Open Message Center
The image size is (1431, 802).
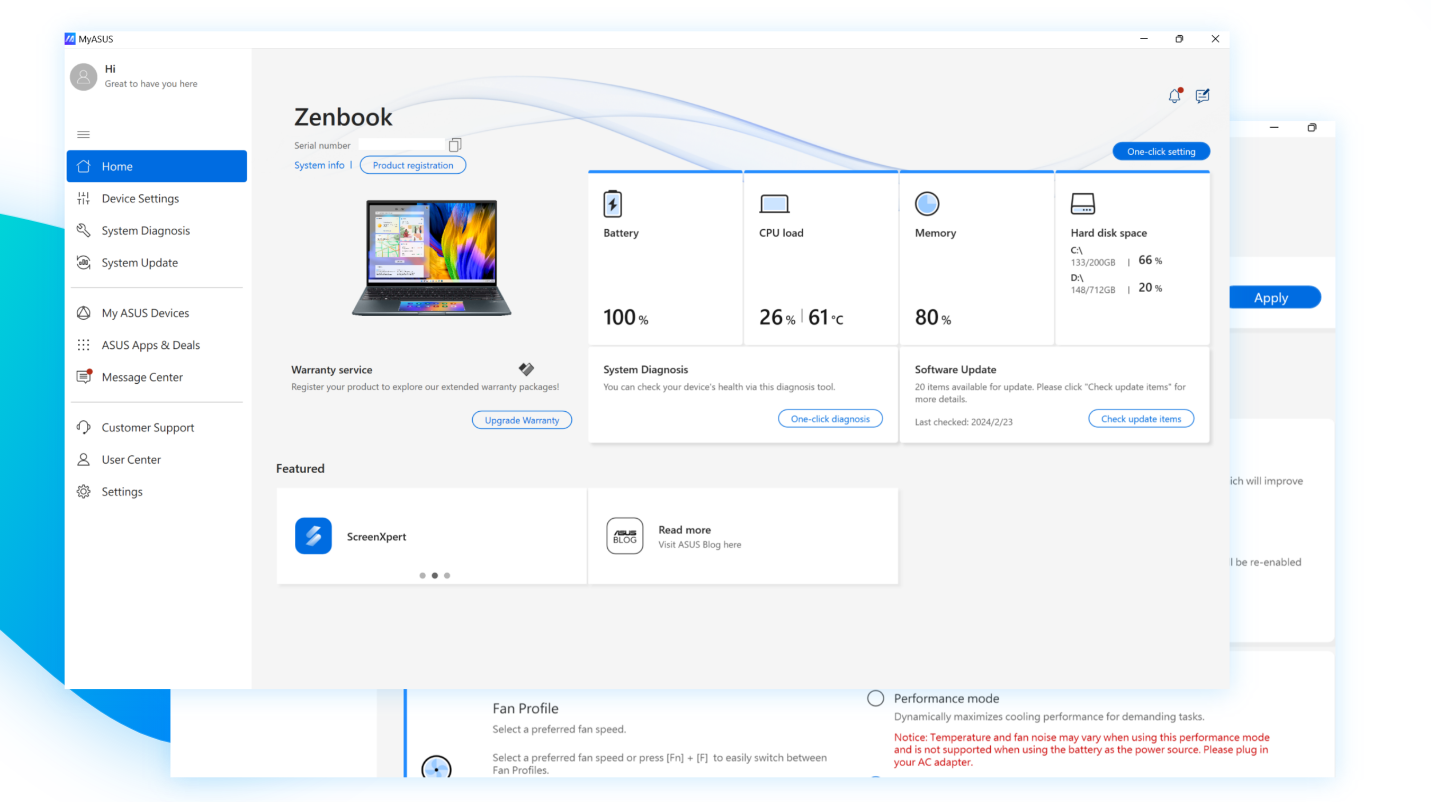[157, 377]
